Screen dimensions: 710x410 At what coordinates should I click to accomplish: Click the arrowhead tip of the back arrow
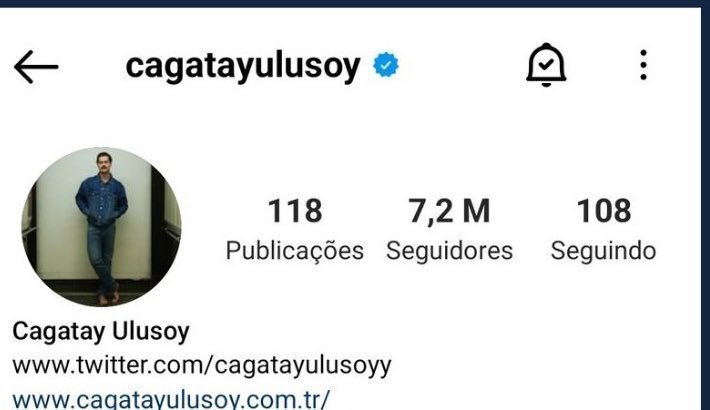point(18,67)
